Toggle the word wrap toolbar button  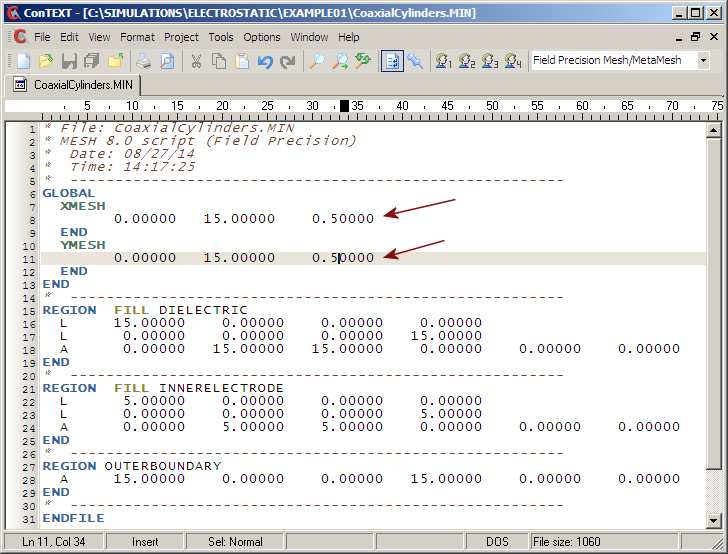click(392, 61)
